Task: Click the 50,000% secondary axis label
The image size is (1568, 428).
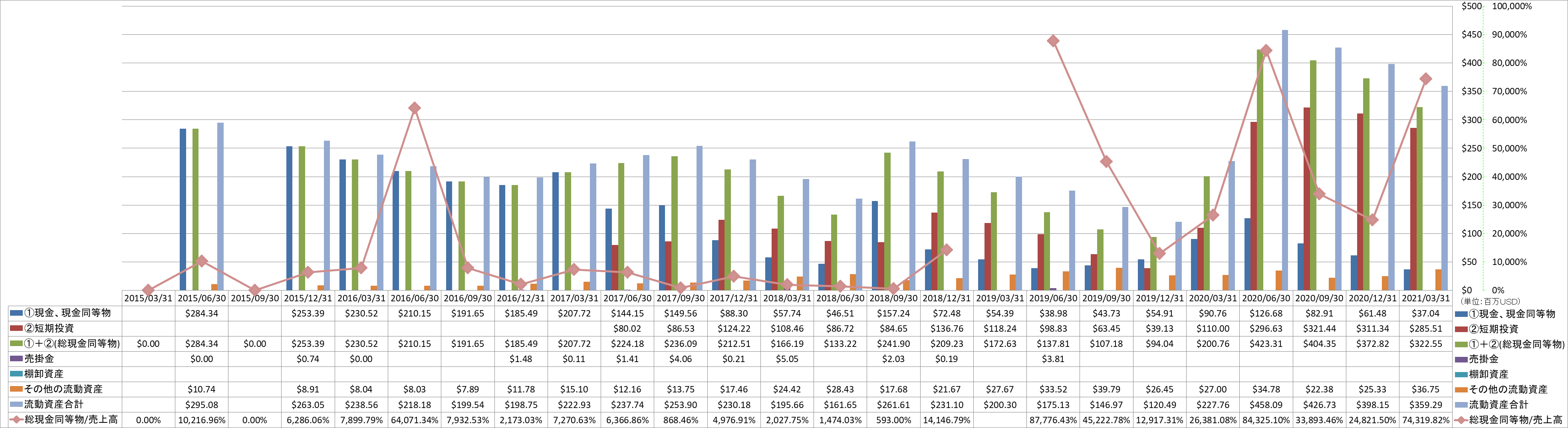Action: pos(1510,149)
